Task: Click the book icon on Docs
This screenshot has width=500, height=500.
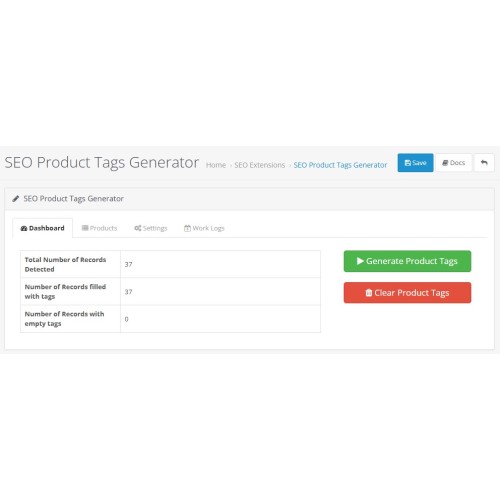Action: (x=445, y=163)
